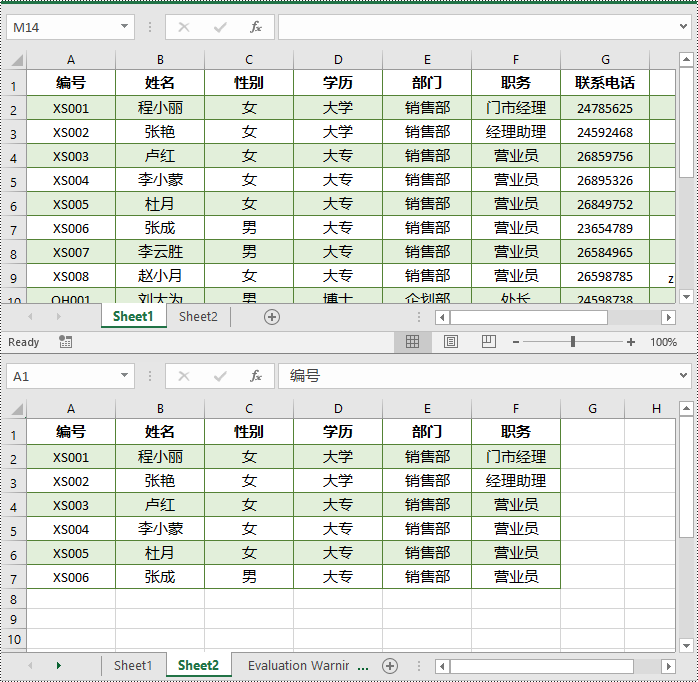Viewport: 698px width, 682px height.
Task: Click sheet tabs overflow ellipsis in lower window
Action: pos(363,666)
